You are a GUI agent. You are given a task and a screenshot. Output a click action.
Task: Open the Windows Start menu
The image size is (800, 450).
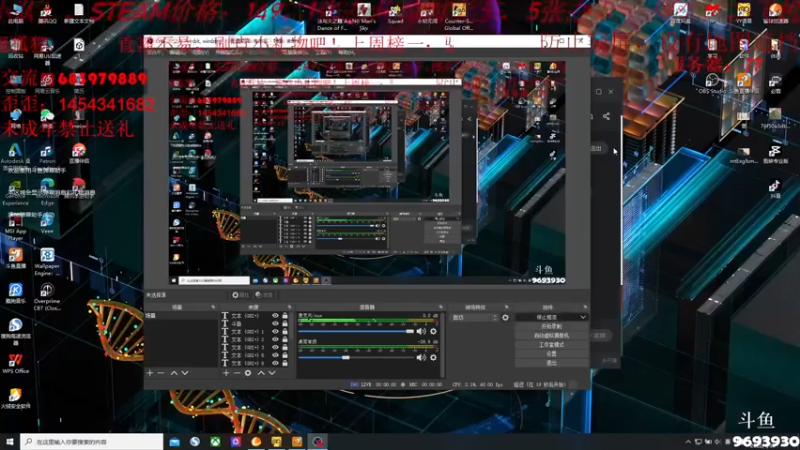pyautogui.click(x=10, y=441)
